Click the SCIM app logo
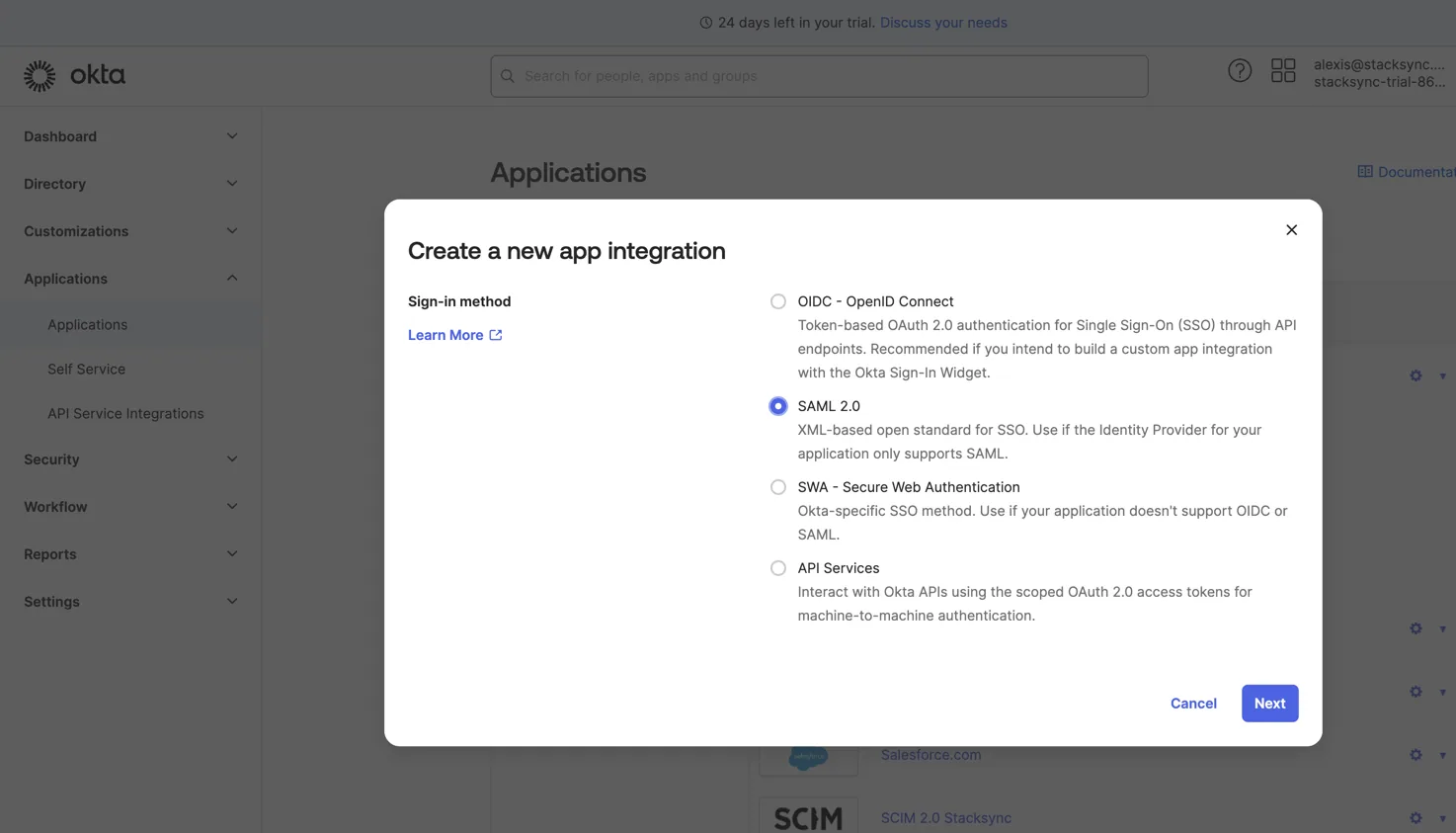Screen dimensions: 1456x833 (809, 816)
